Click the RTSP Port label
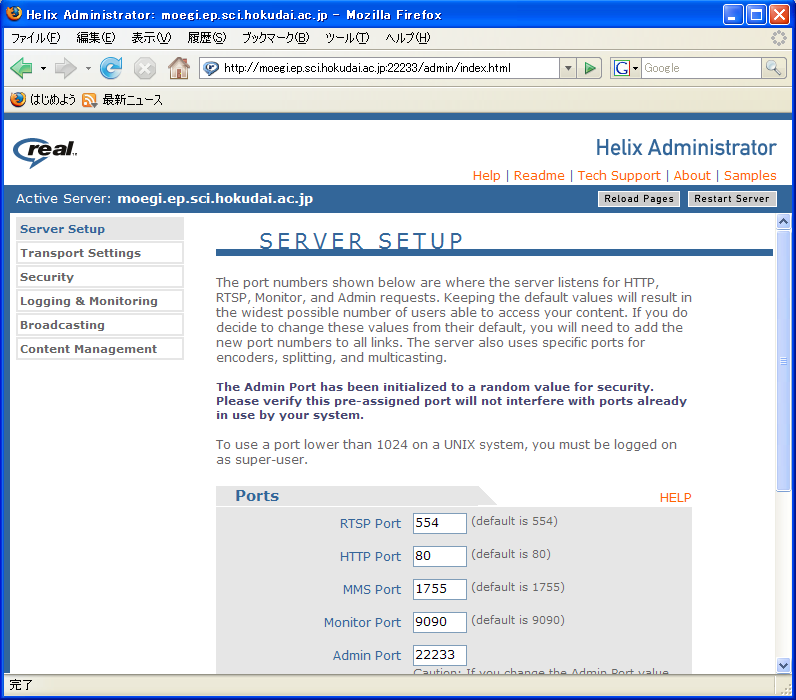The image size is (796, 700). (x=370, y=523)
